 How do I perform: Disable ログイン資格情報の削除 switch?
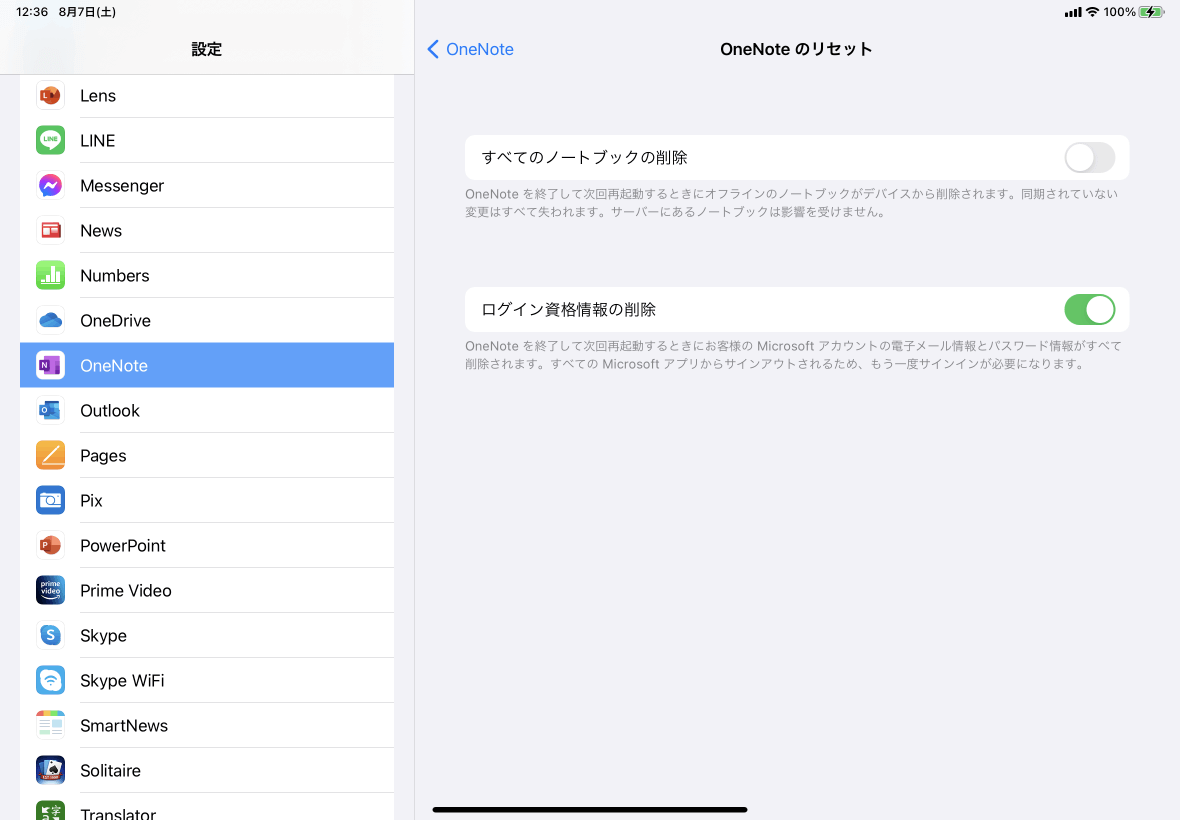point(1089,310)
